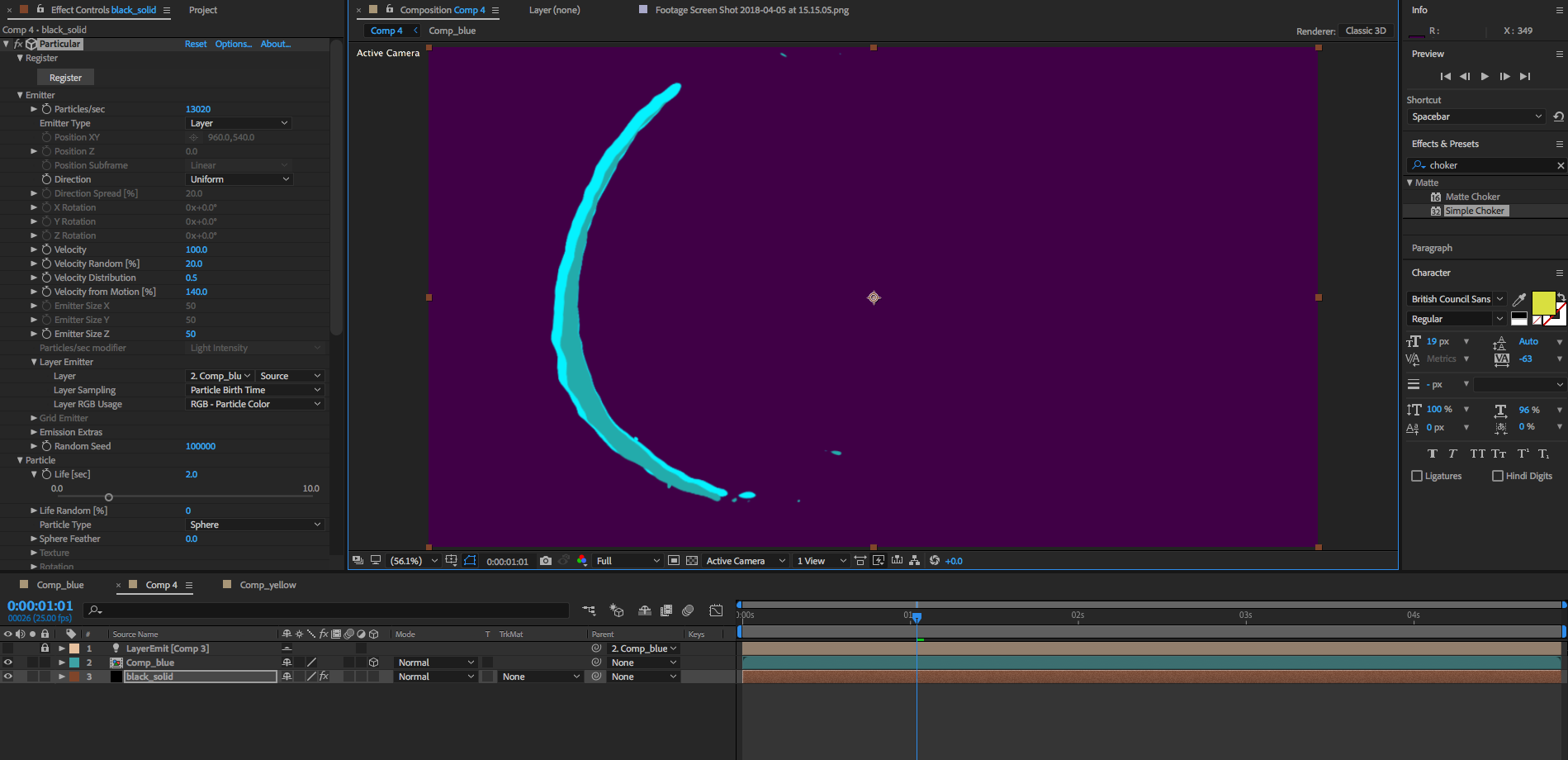Image resolution: width=1568 pixels, height=760 pixels.
Task: Open Layer Sampling Particle Birth Time dropdown
Action: pyautogui.click(x=255, y=390)
